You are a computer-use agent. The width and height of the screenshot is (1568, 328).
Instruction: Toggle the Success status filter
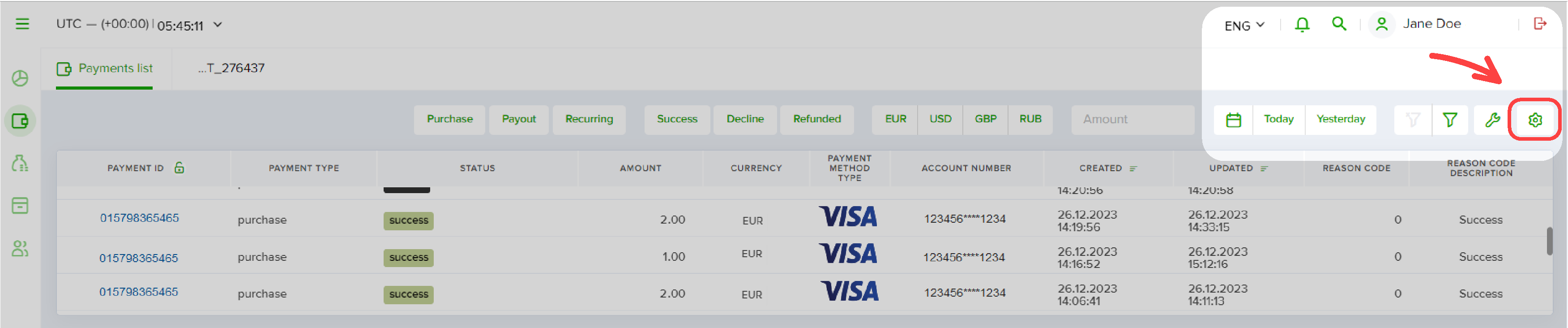click(x=677, y=120)
